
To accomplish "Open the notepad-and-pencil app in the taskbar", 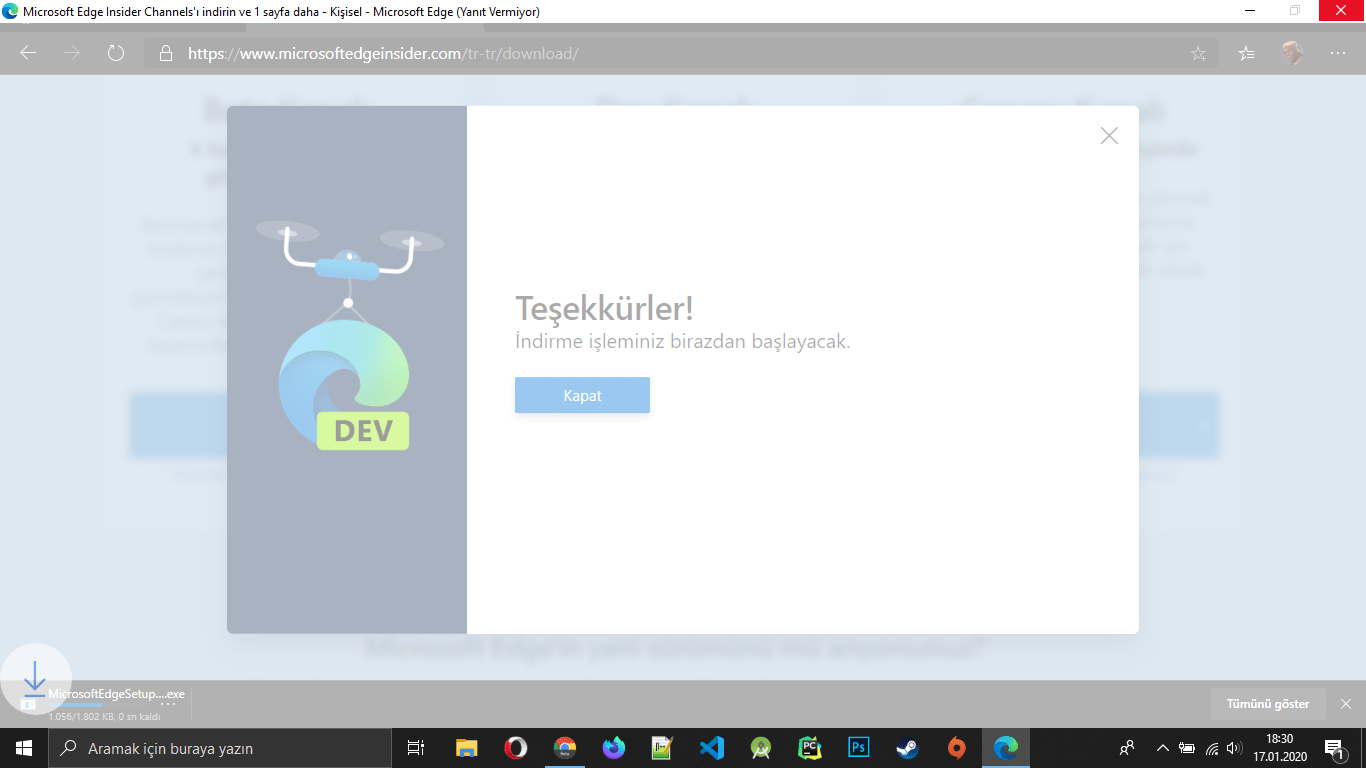I will [x=662, y=748].
